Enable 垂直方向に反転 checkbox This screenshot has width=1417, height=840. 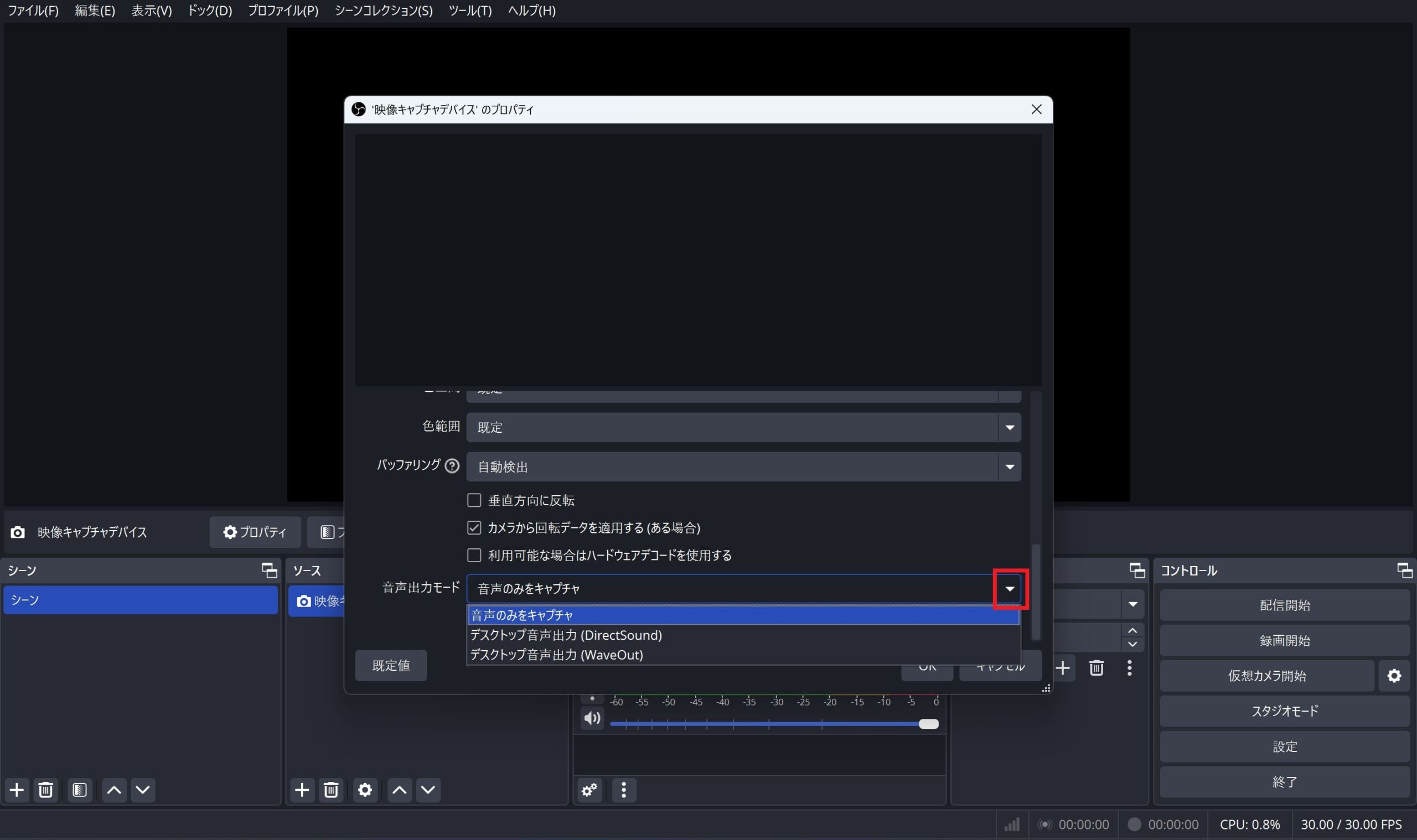click(x=474, y=500)
